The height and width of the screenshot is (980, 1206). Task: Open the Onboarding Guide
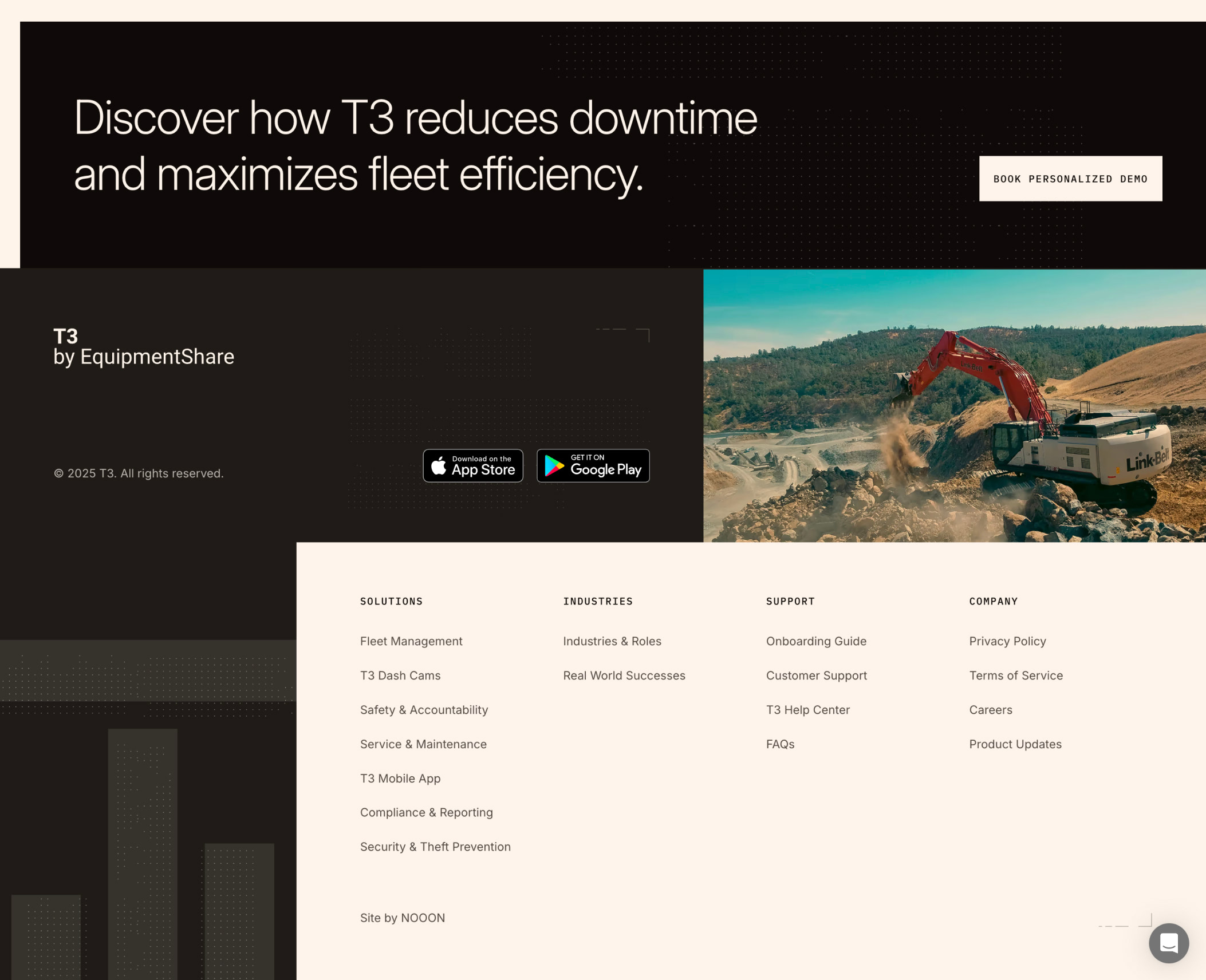(816, 641)
